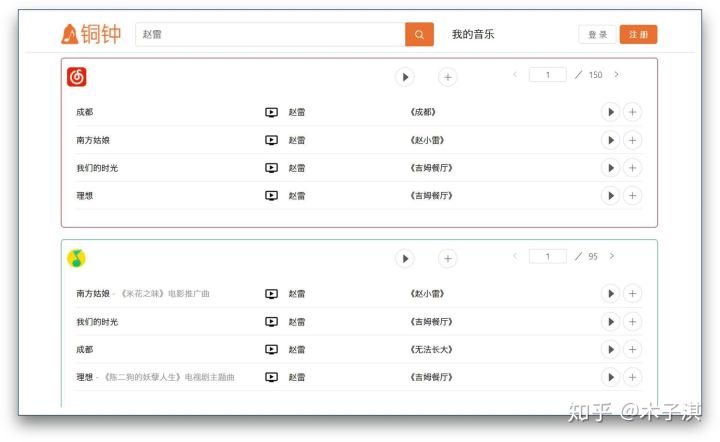Image resolution: width=720 pixels, height=442 pixels.
Task: Open album 《吉姆餐厅》 on NetEase 理想 row
Action: point(431,196)
